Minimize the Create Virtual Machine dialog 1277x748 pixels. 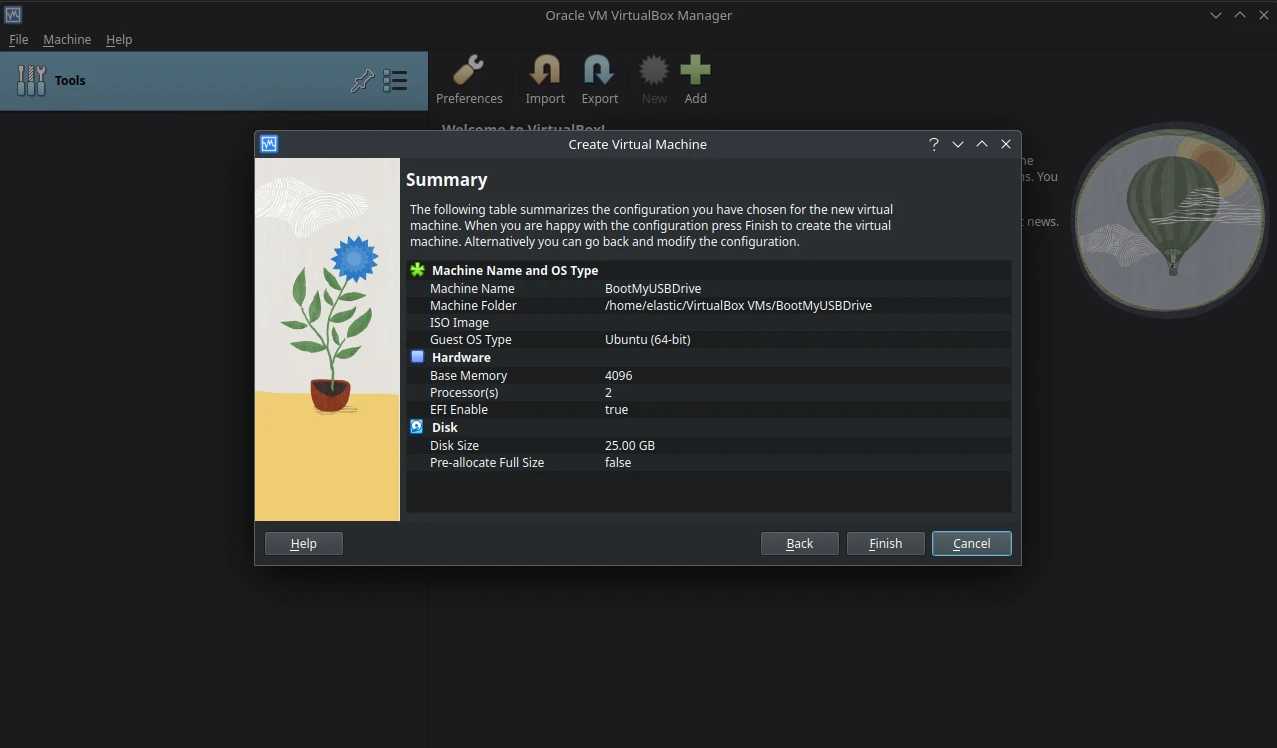coord(958,144)
